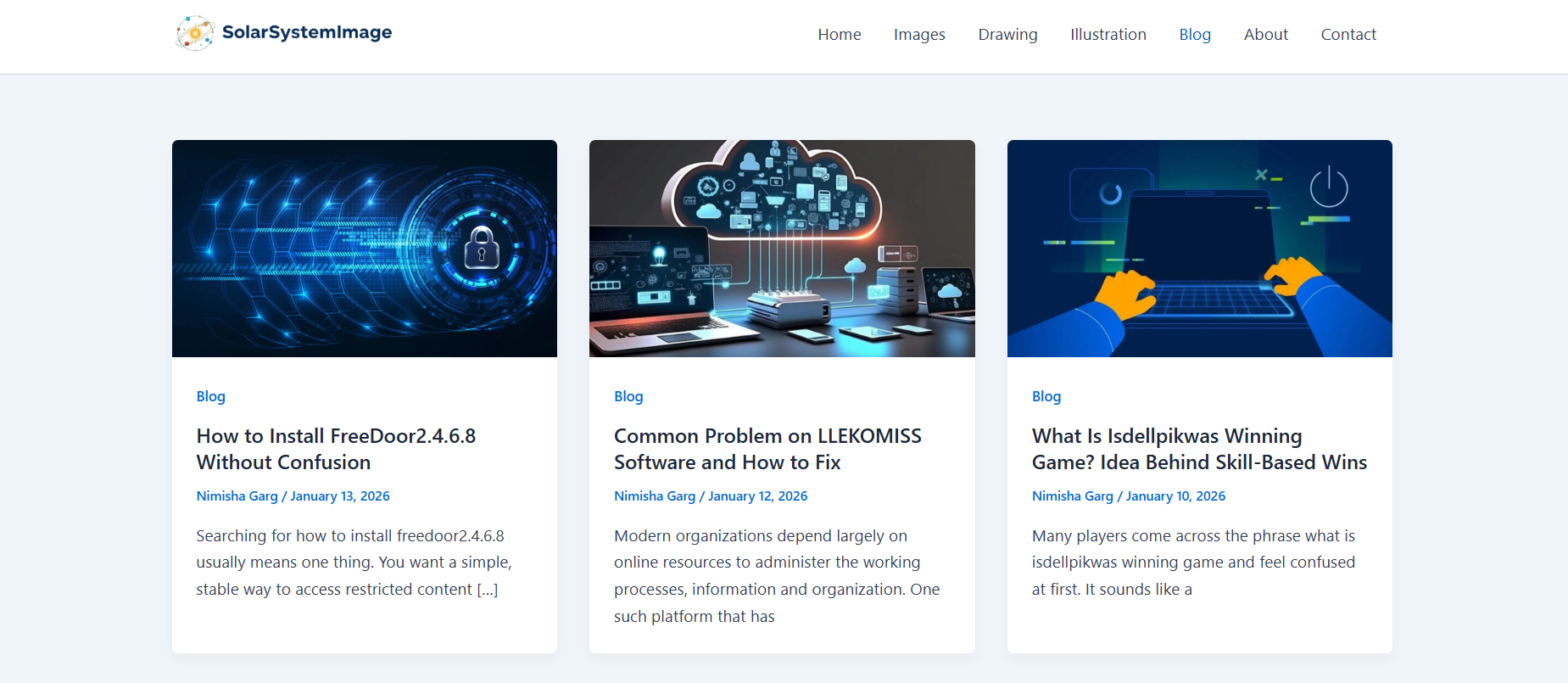Navigate to the Drawing page
1568x683 pixels.
[1007, 35]
